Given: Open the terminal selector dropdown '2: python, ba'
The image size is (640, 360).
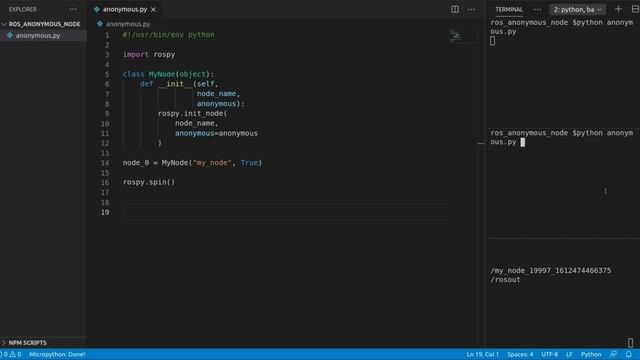Looking at the screenshot, I should click(x=577, y=9).
